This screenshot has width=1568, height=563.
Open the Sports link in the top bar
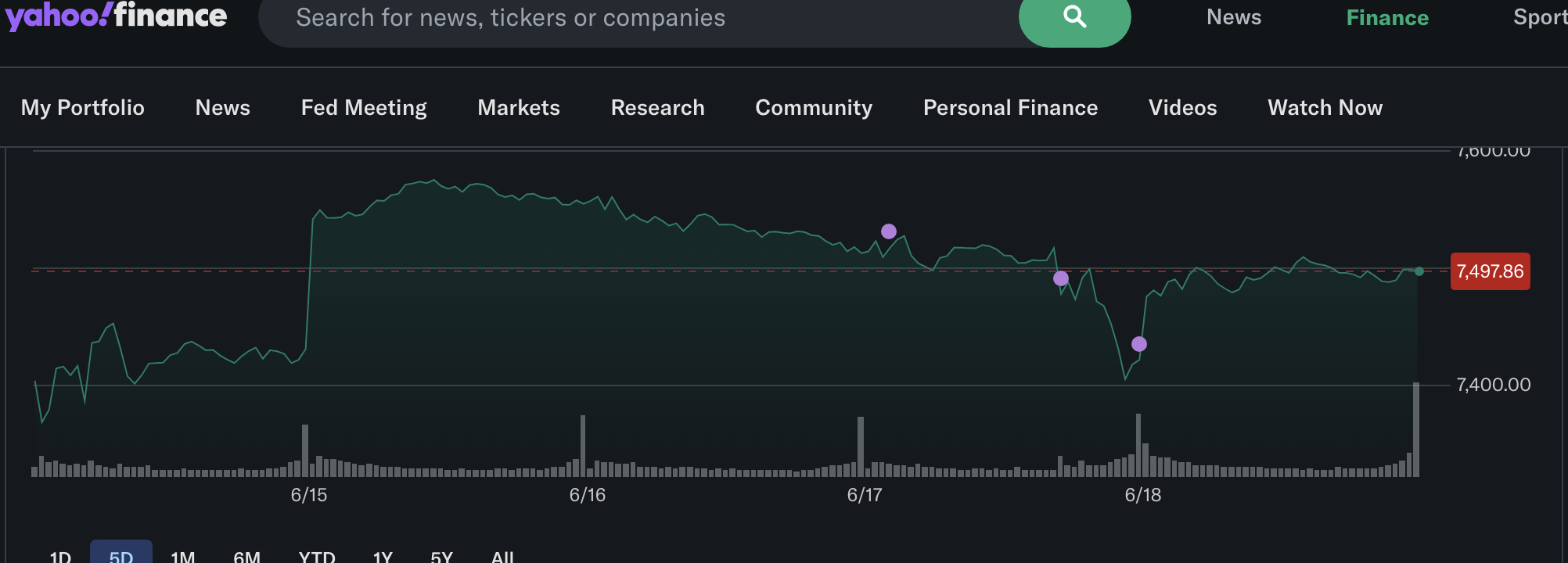coord(1540,17)
